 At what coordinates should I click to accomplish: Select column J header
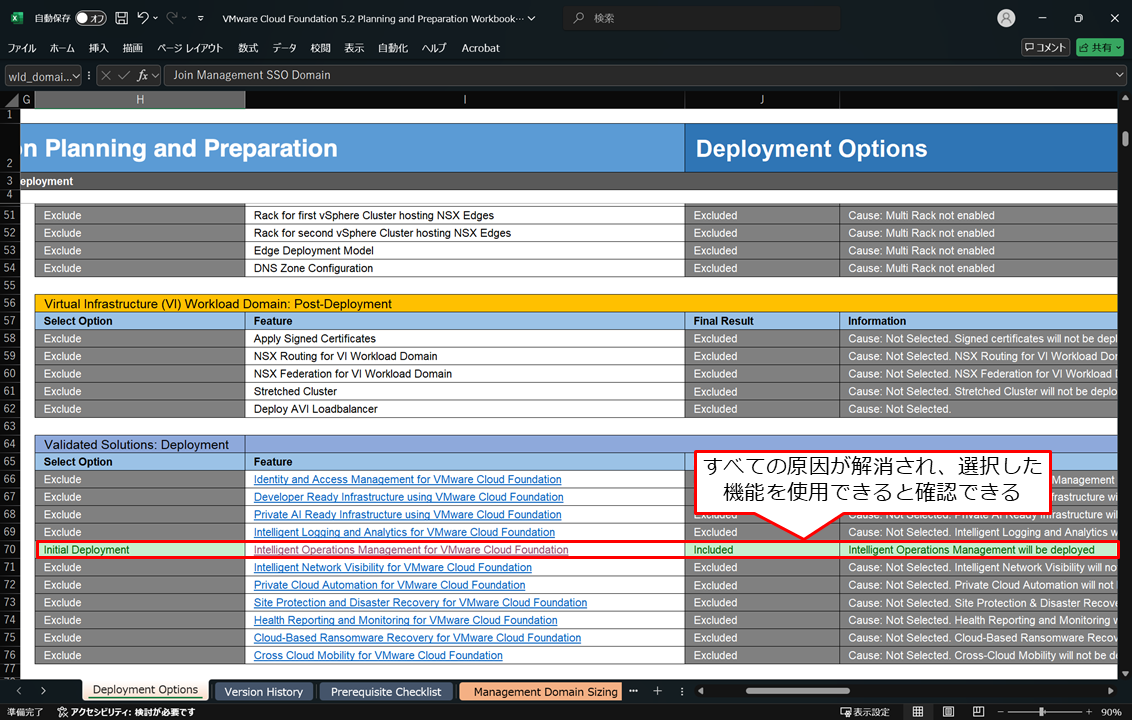pos(762,100)
